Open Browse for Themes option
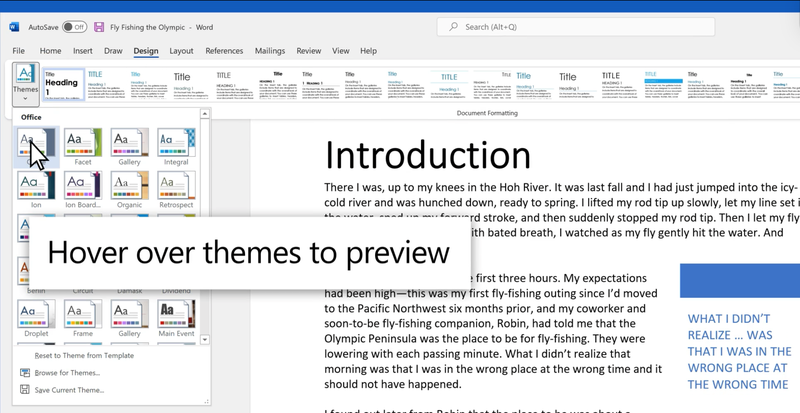The image size is (800, 413). tap(67, 373)
